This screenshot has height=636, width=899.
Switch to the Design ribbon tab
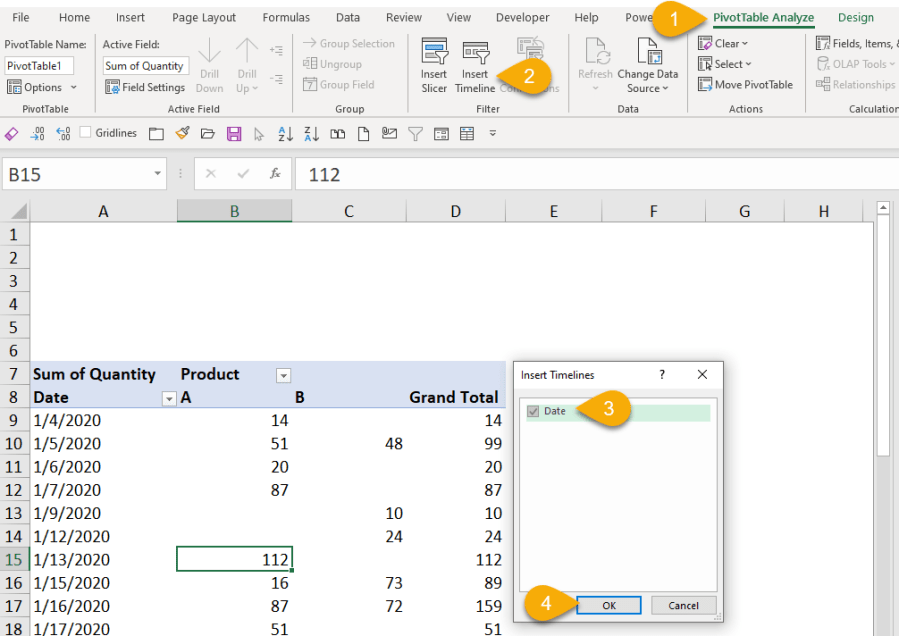coord(855,17)
